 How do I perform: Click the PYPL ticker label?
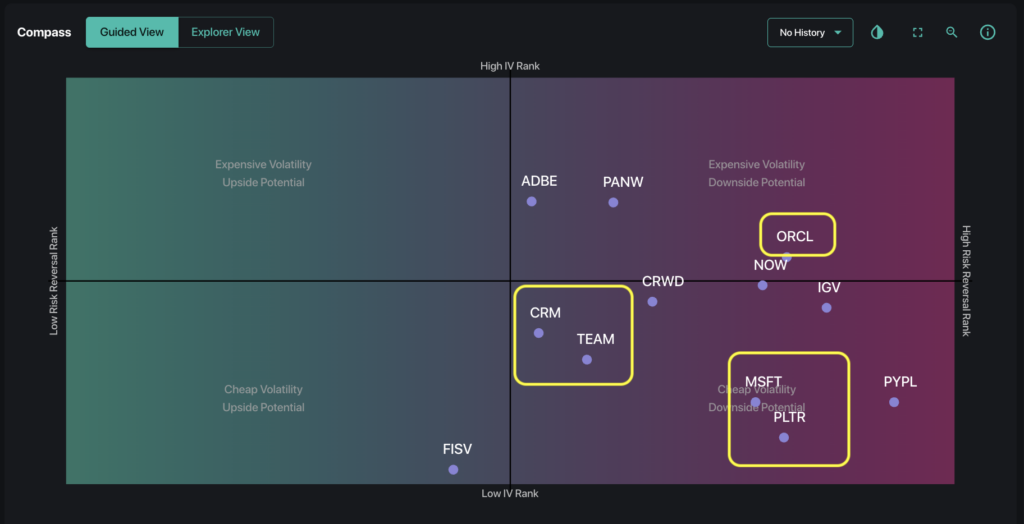(901, 382)
